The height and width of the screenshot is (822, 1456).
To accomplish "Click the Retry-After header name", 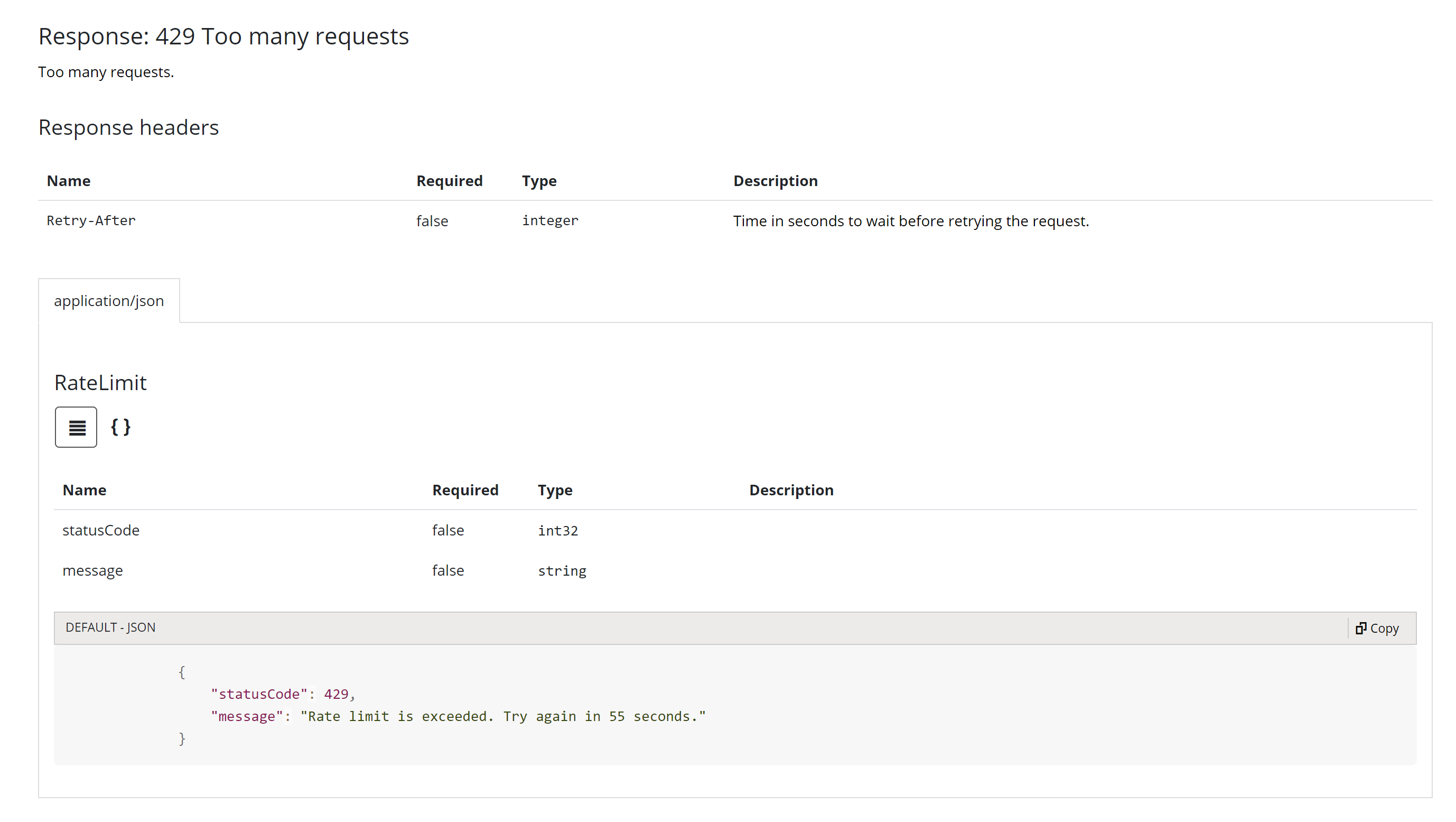I will [91, 220].
